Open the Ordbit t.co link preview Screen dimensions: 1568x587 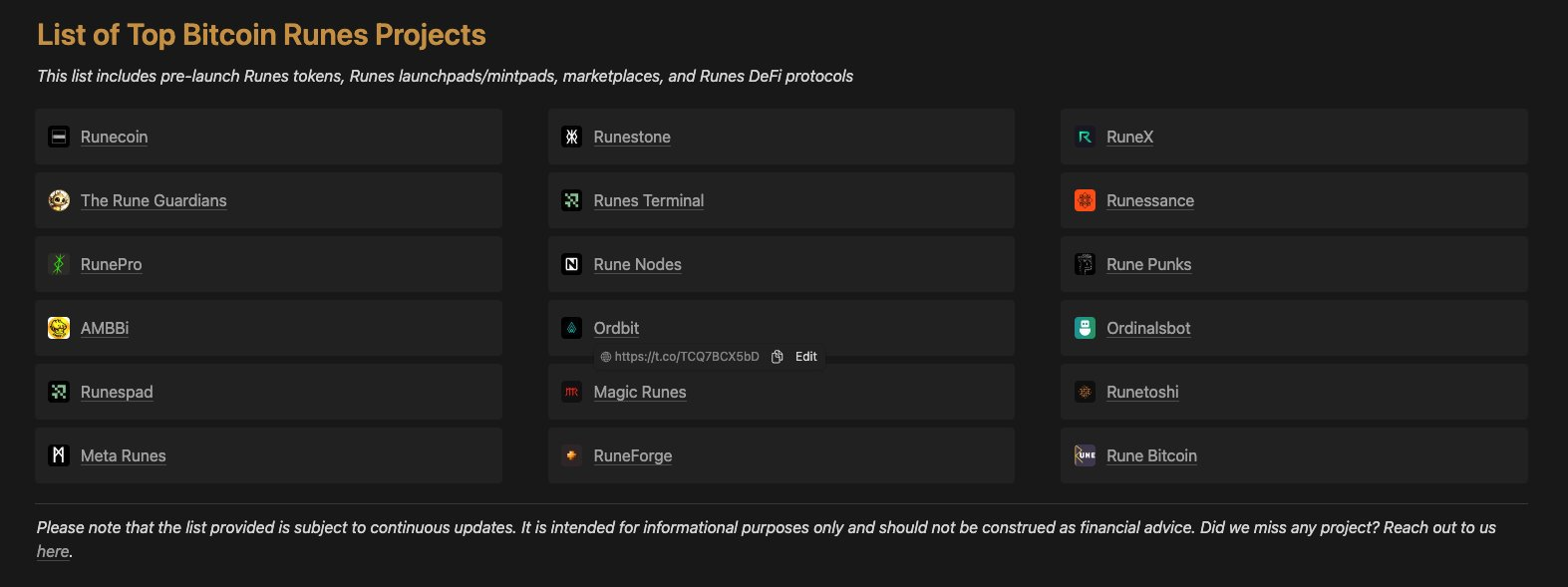coord(686,357)
